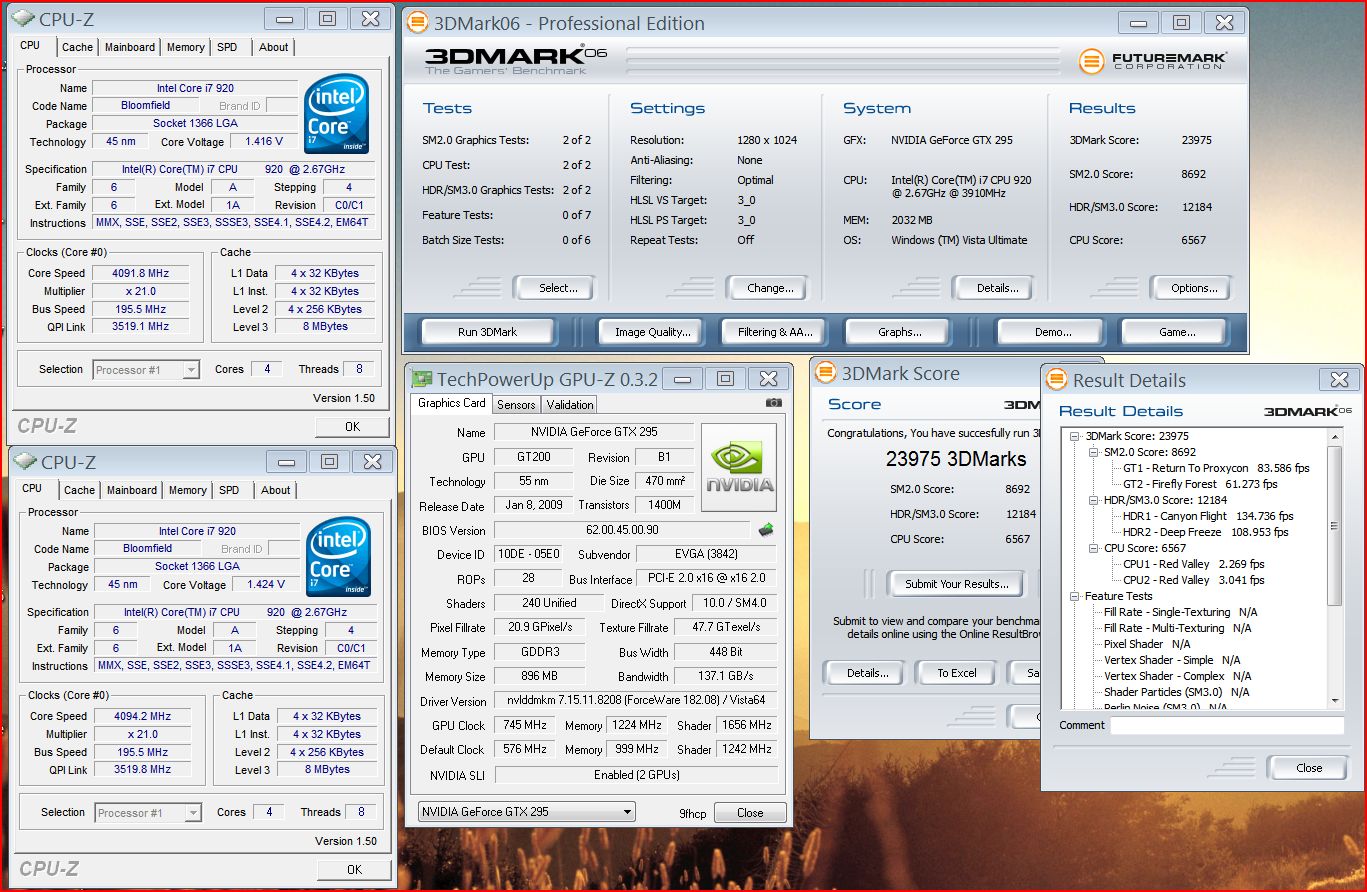
Task: Click Run 3DMark button
Action: point(488,332)
